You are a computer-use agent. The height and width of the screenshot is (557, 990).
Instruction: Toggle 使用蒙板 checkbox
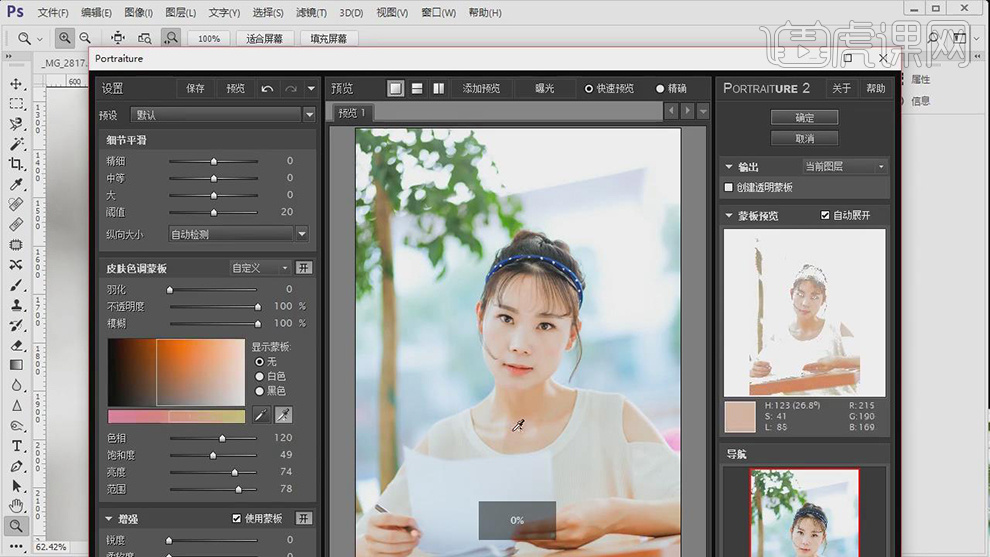tap(236, 518)
